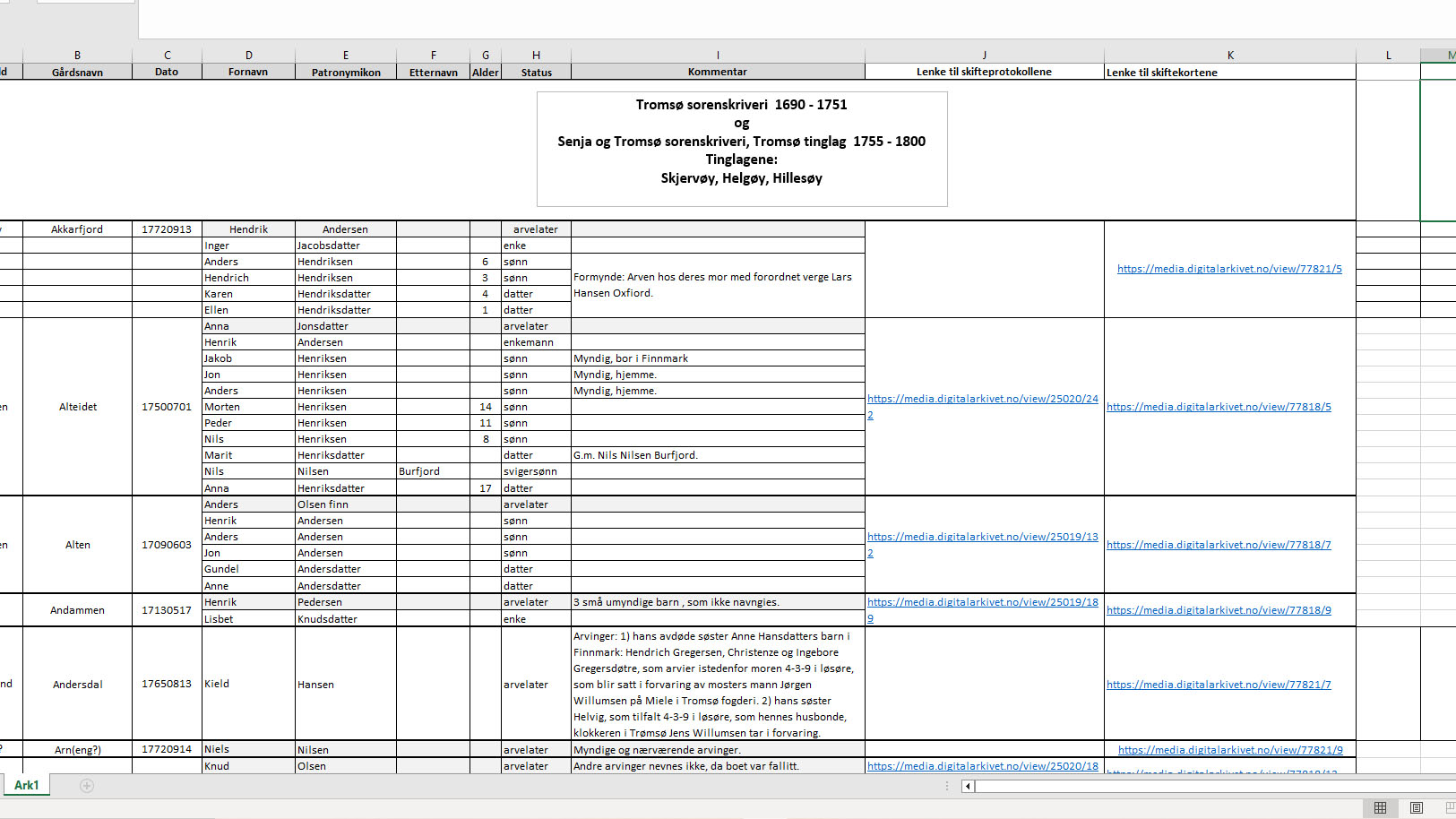Viewport: 1456px width, 819px height.
Task: Click the Tromsø sorenskriveri title text box
Action: tap(742, 149)
